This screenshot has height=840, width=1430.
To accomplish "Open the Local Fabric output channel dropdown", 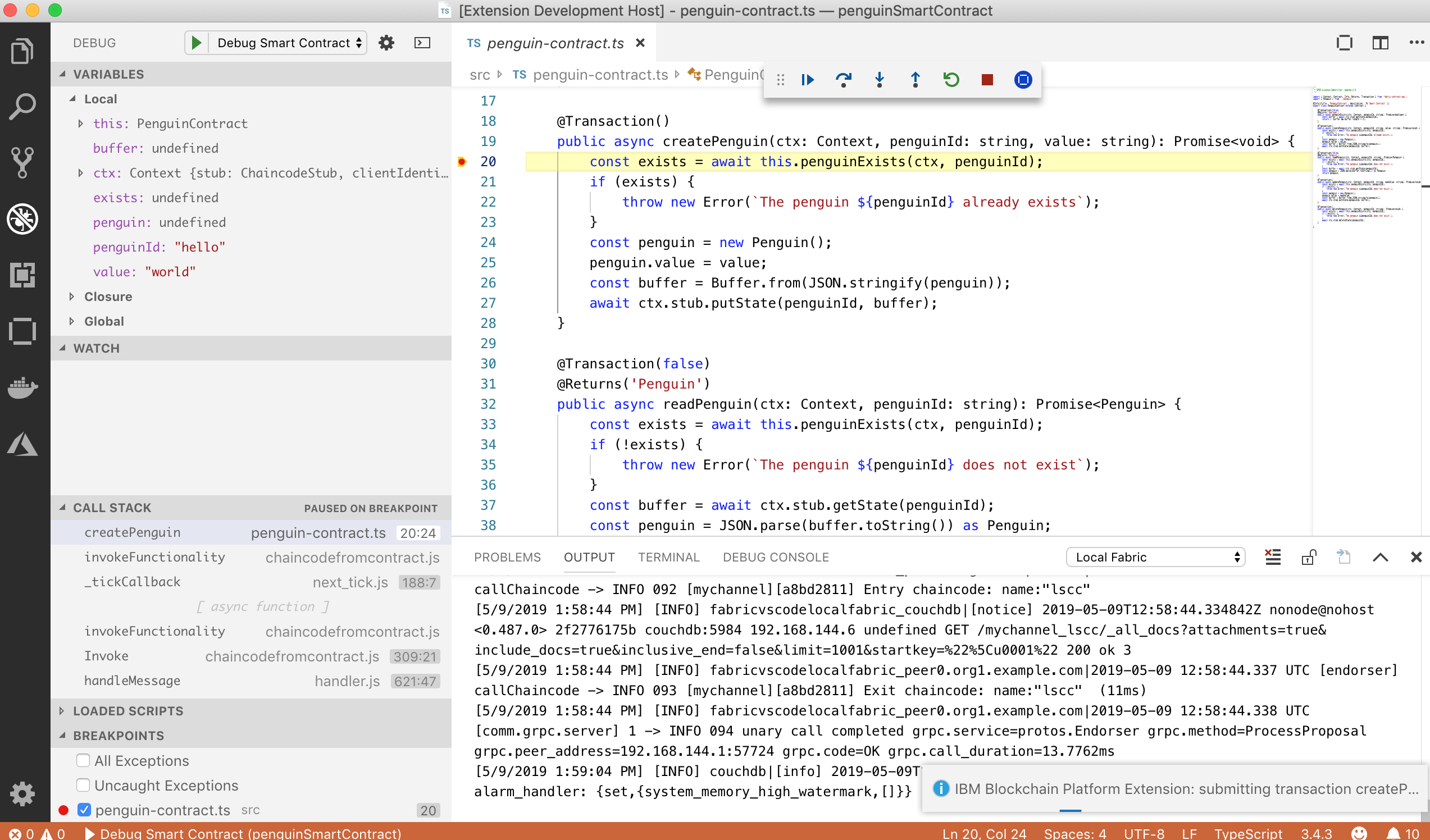I will pyautogui.click(x=1155, y=556).
